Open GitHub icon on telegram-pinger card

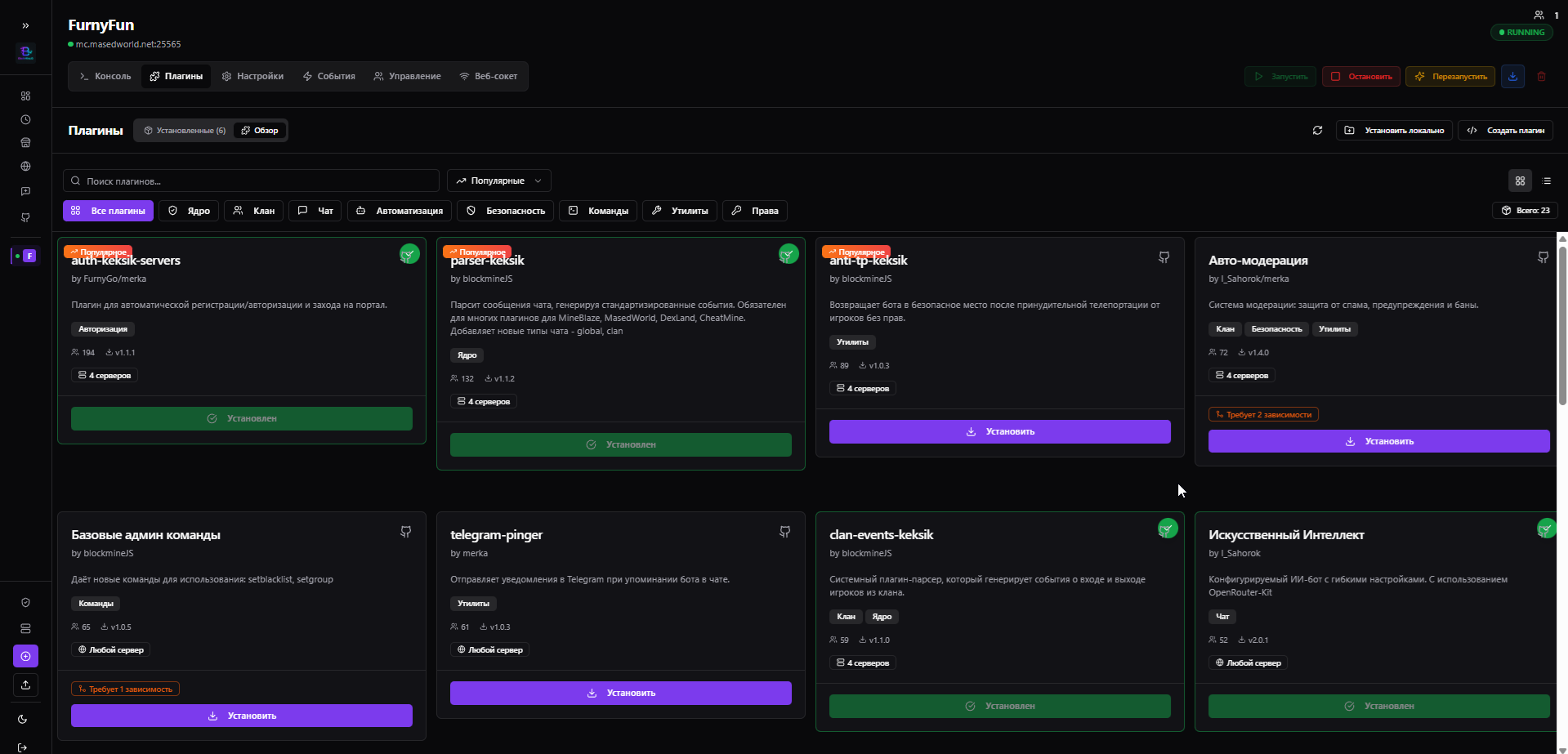[784, 532]
